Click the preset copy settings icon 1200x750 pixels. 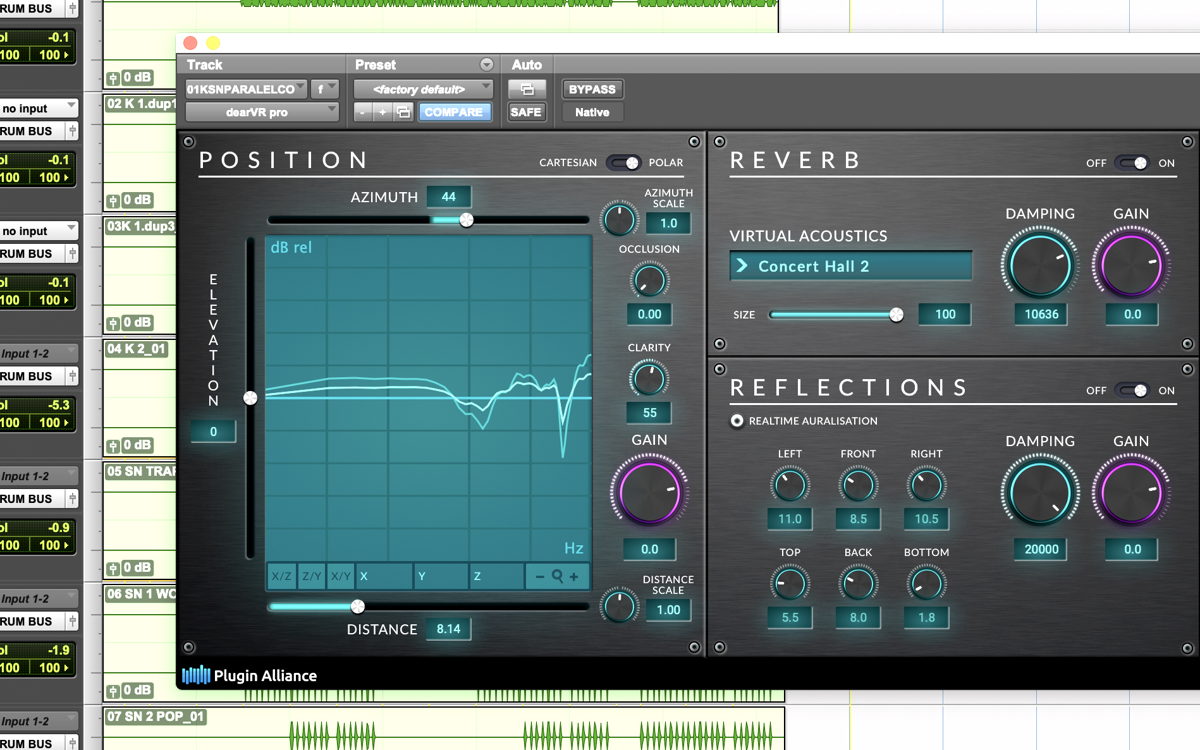pyautogui.click(x=402, y=112)
